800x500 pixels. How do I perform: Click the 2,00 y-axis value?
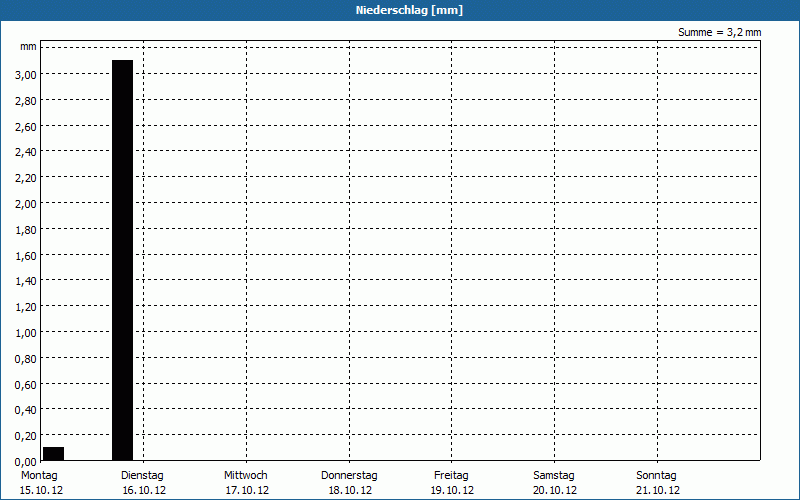click(26, 204)
